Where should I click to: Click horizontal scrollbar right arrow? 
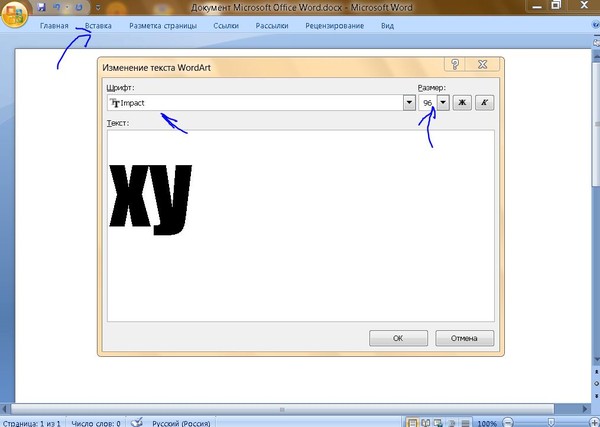click(586, 409)
